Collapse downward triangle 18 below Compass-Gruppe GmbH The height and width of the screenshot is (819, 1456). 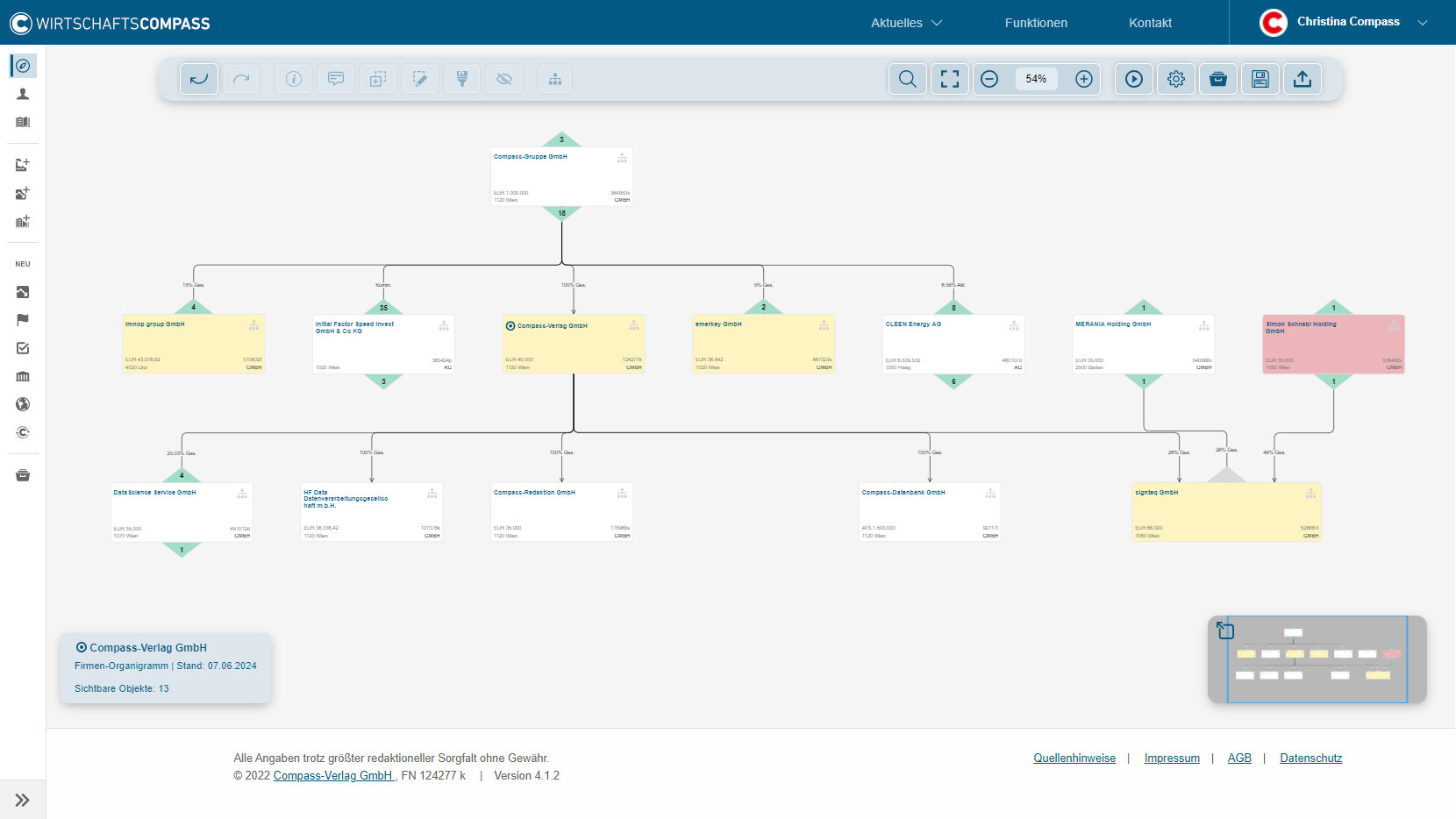tap(561, 213)
